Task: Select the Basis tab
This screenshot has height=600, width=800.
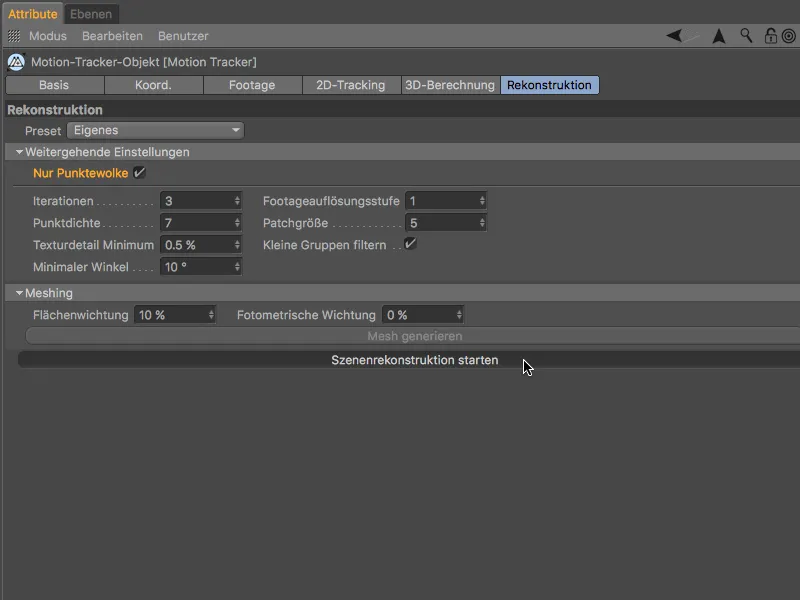Action: (x=54, y=85)
